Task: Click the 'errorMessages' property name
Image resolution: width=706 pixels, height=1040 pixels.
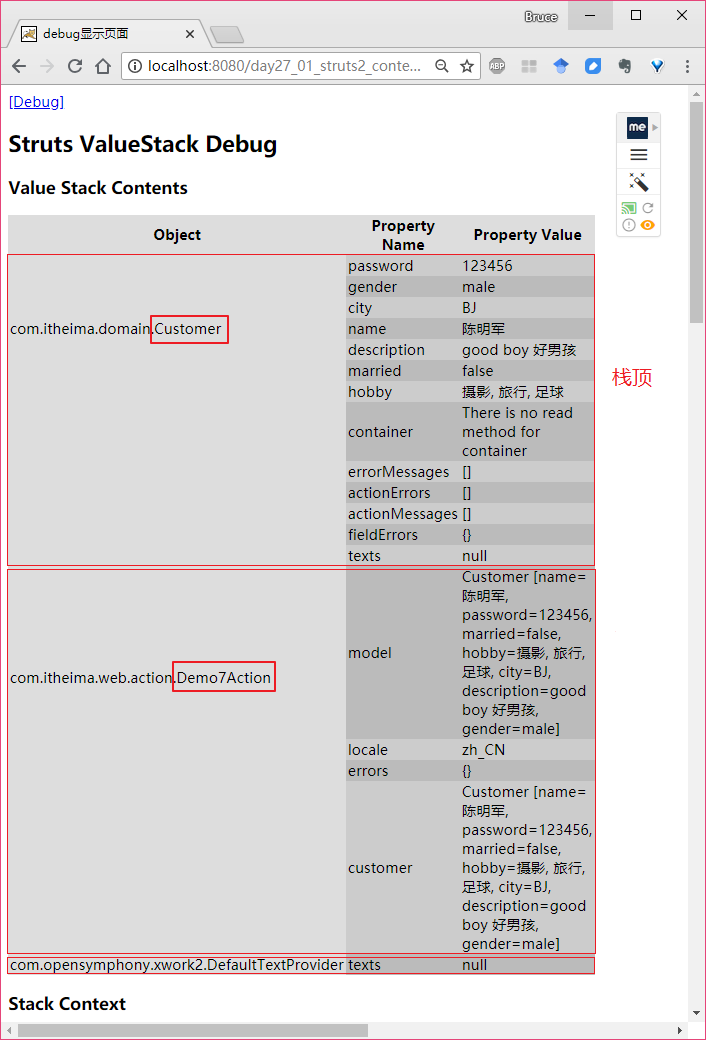Action: [399, 472]
